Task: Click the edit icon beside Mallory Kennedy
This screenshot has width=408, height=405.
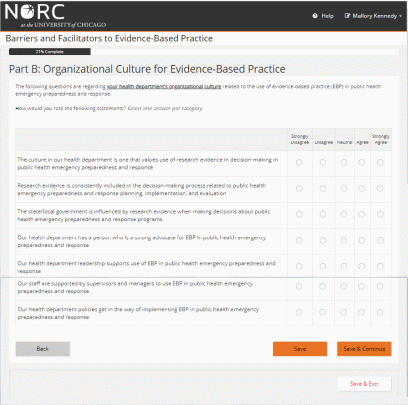Action: 347,16
